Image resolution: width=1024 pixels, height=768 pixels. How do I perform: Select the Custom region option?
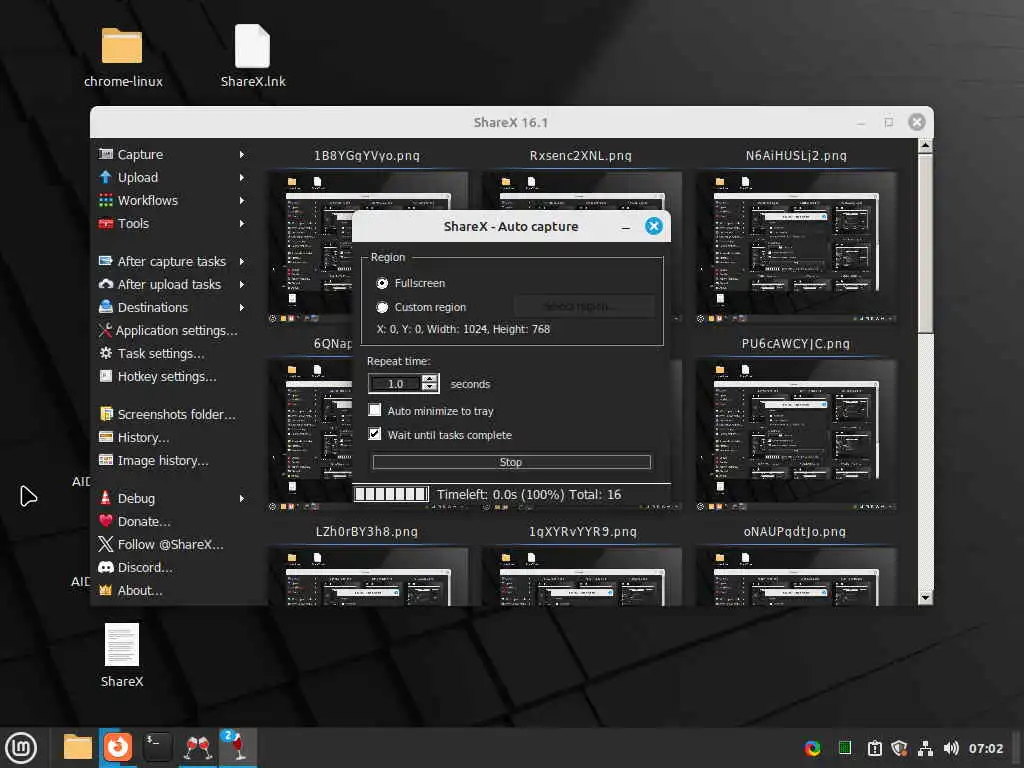pos(382,308)
